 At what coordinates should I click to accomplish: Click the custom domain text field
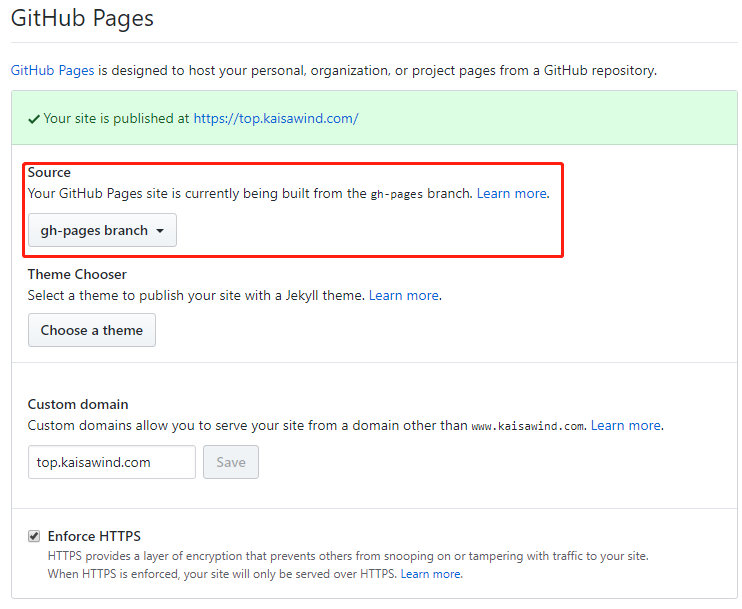(111, 462)
